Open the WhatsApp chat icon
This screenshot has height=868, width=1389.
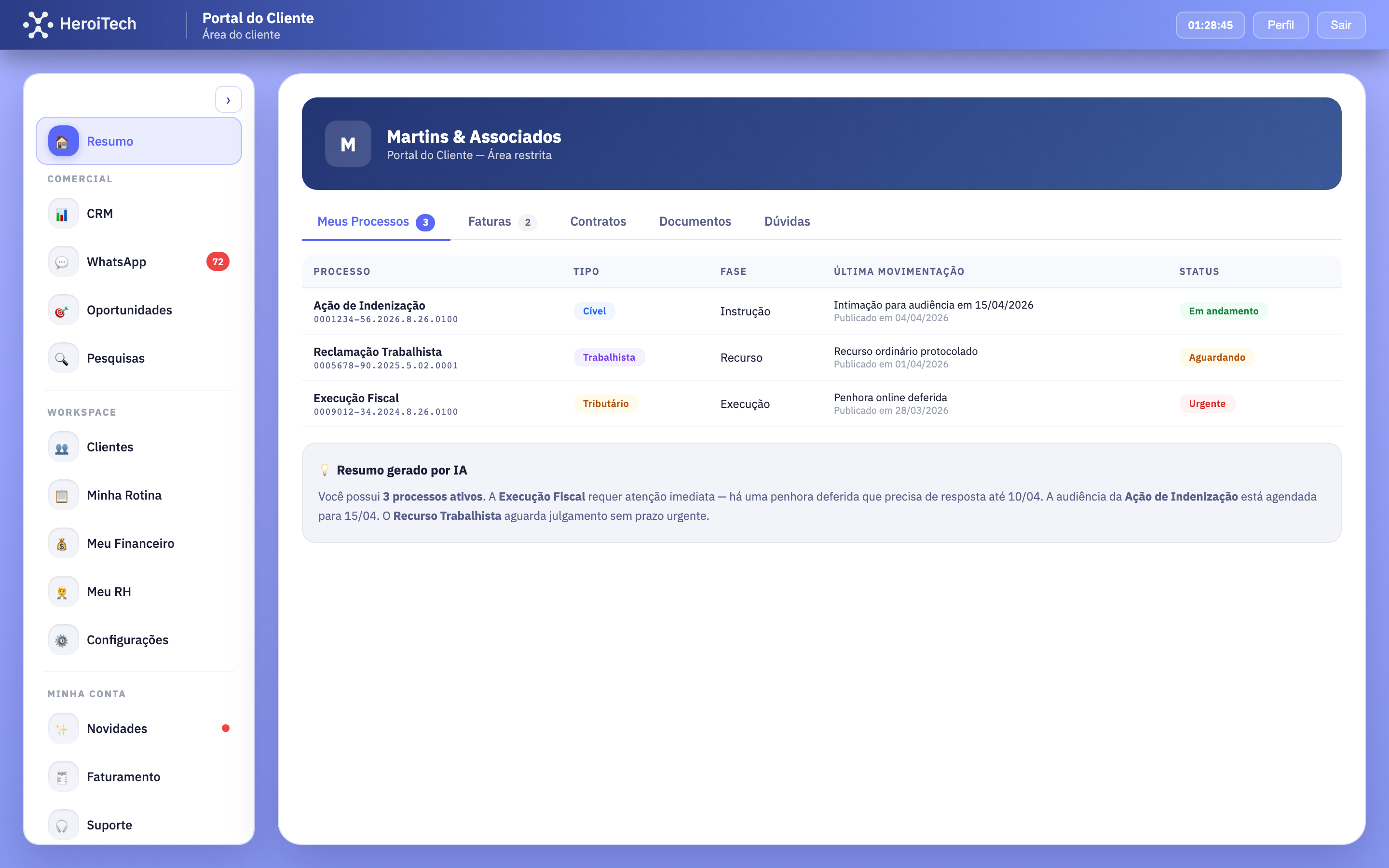(63, 261)
